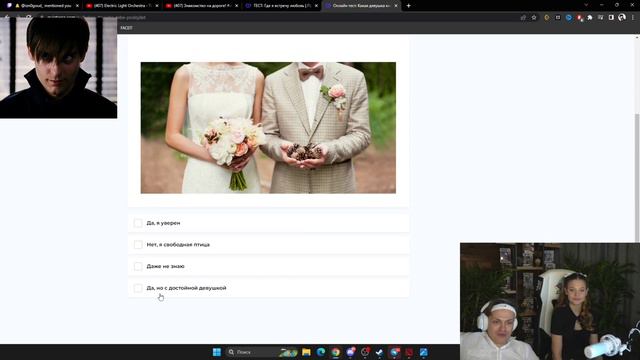The width and height of the screenshot is (640, 360).
Task: Click the page vertical scrollbar
Action: pos(637,178)
